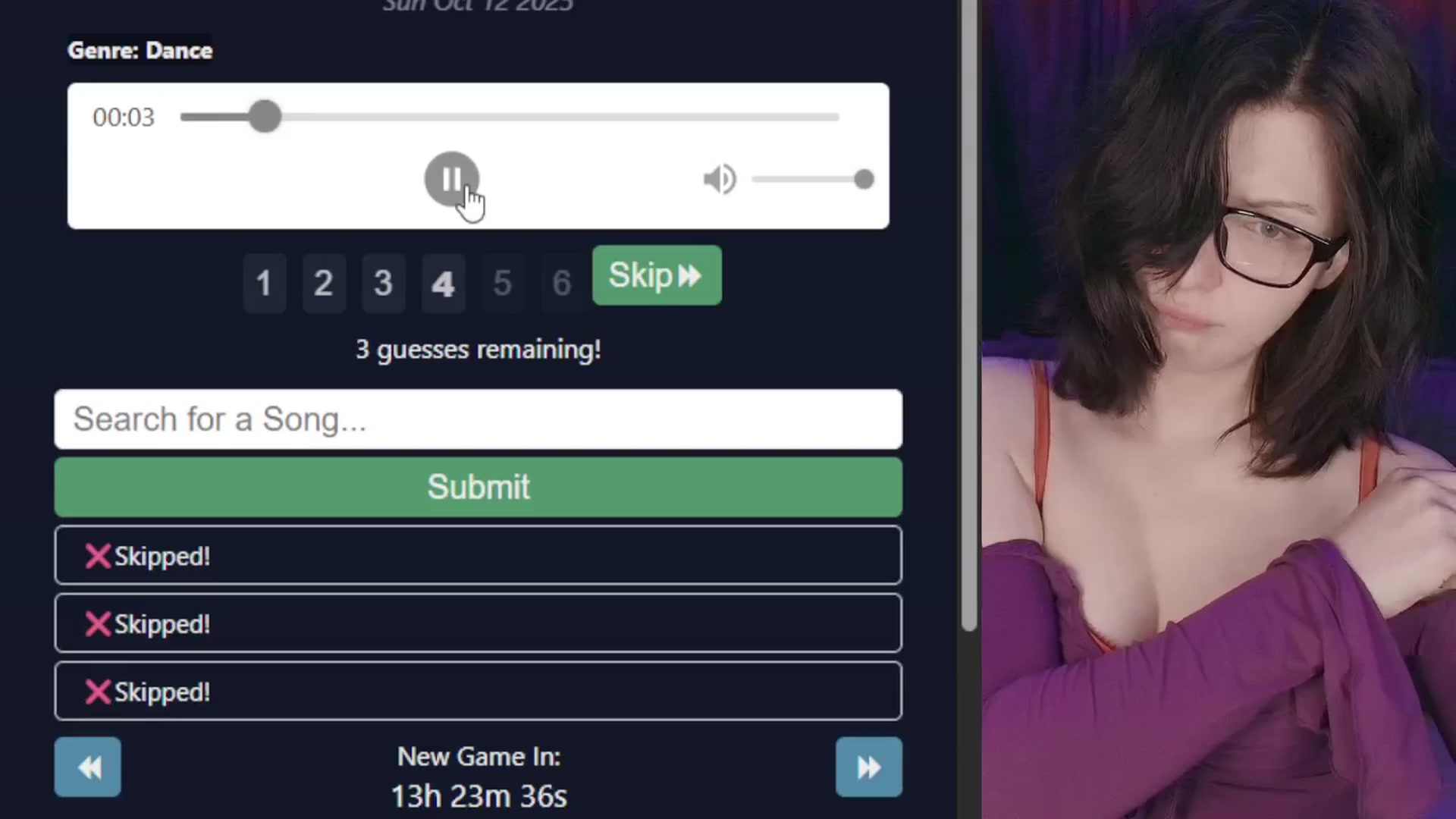Mute audio via the speaker icon
Image resolution: width=1456 pixels, height=819 pixels.
pyautogui.click(x=719, y=179)
